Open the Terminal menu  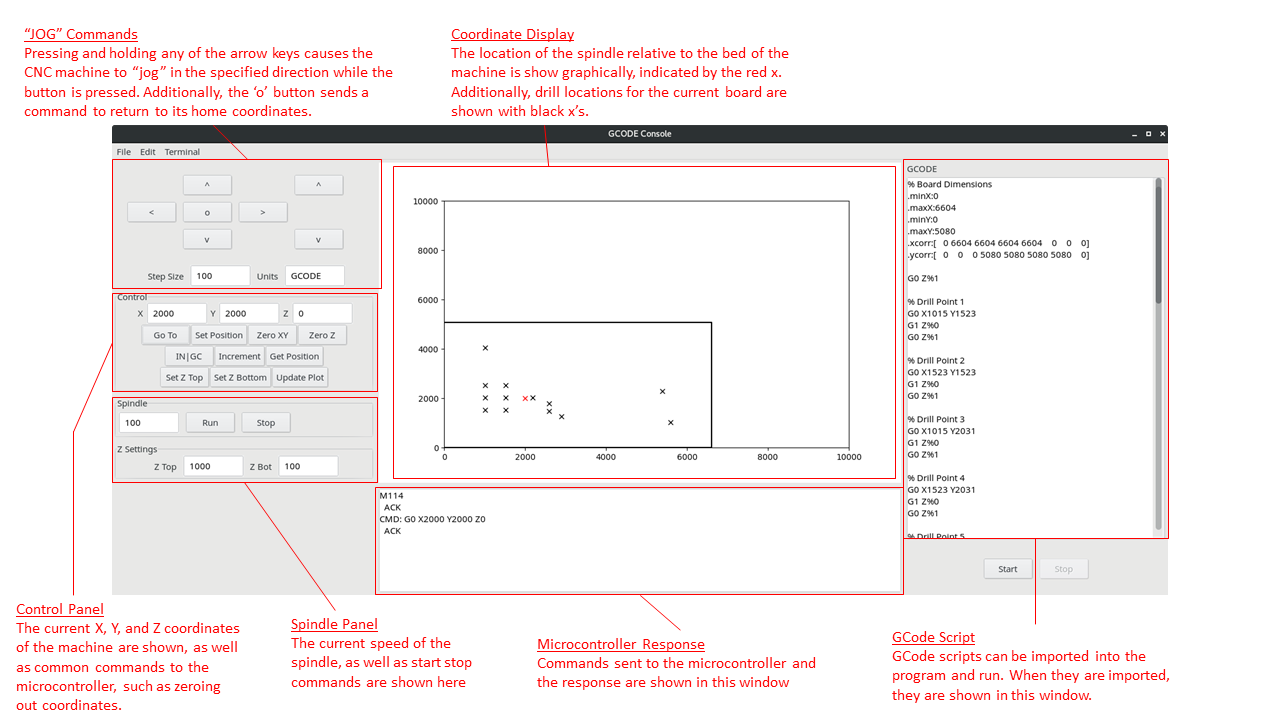click(182, 152)
